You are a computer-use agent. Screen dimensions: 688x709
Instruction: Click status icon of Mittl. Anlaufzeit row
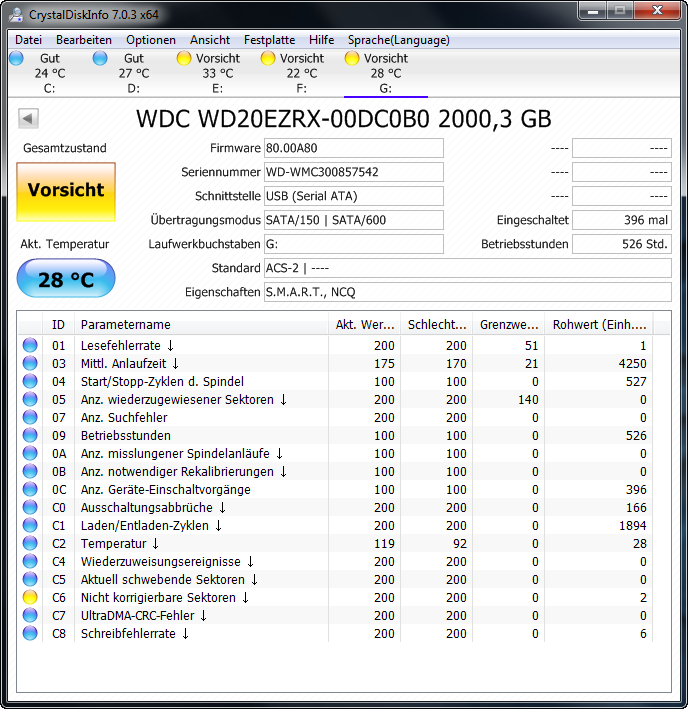coord(30,363)
